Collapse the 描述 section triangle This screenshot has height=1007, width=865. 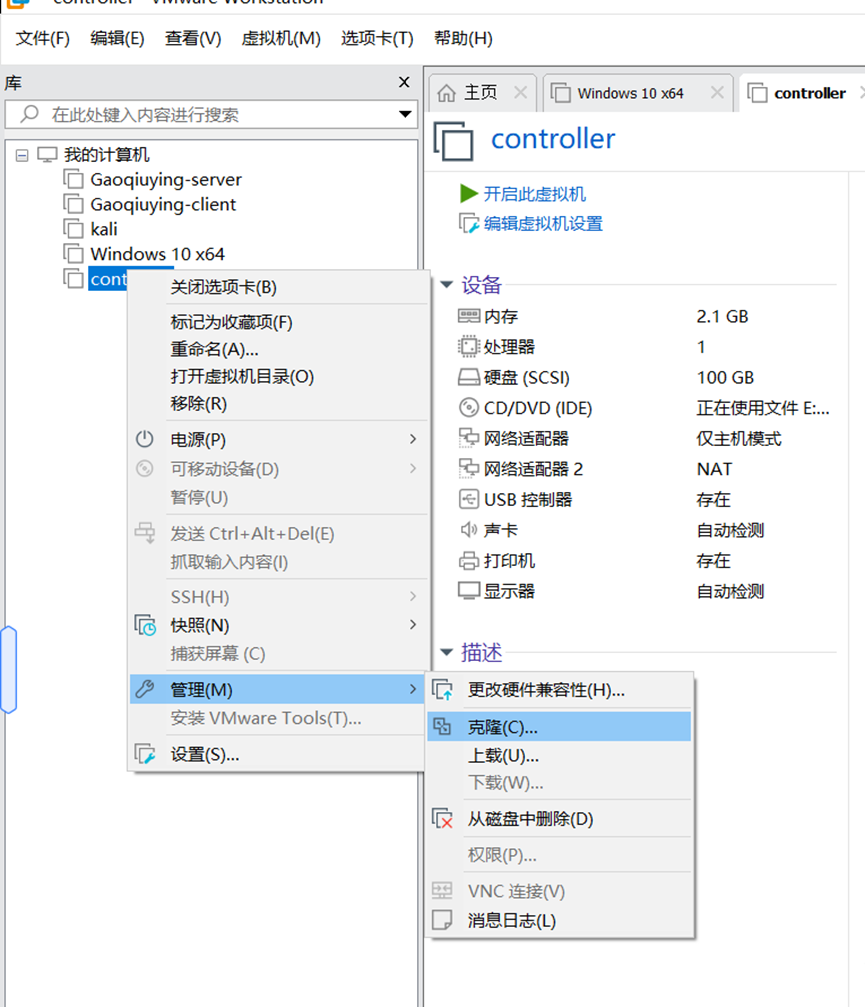(x=447, y=652)
